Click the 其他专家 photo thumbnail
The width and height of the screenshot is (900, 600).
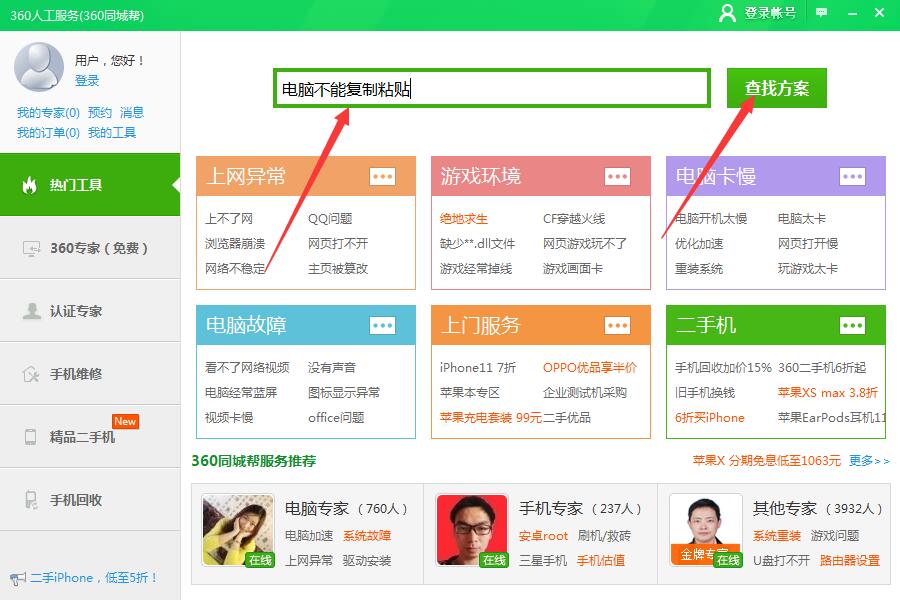(706, 531)
